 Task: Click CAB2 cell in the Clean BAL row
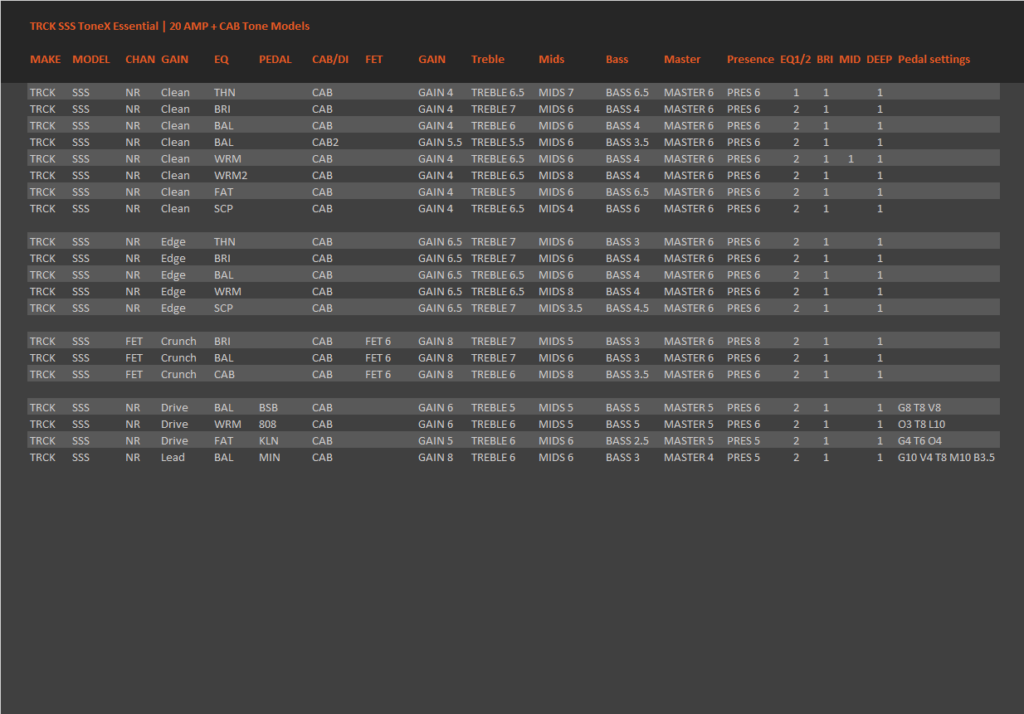coord(325,142)
